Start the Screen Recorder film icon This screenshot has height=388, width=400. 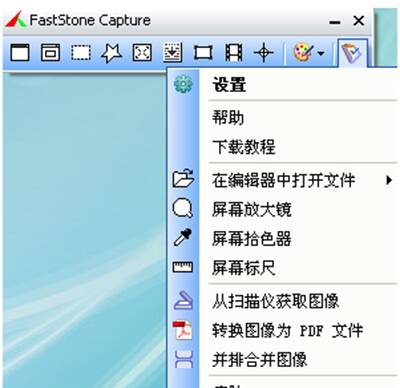pyautogui.click(x=234, y=52)
